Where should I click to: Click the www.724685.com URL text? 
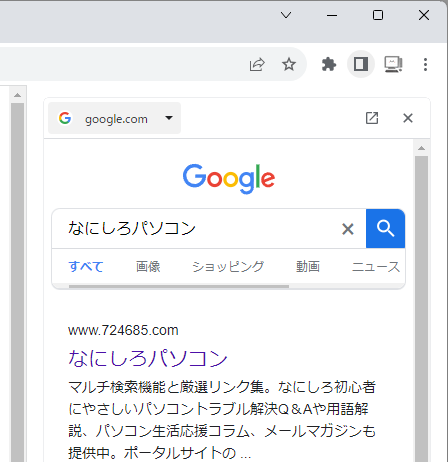point(123,330)
